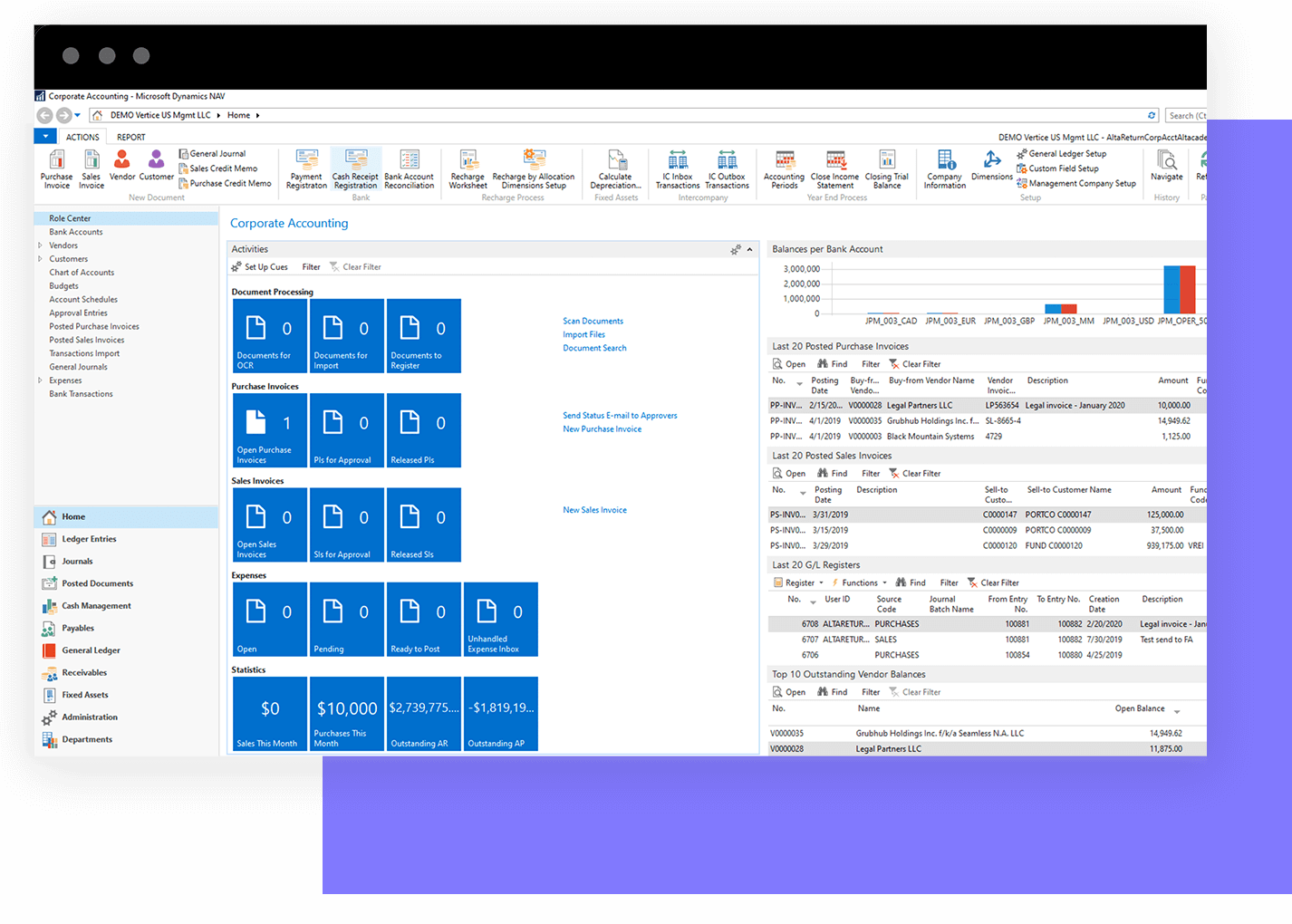The image size is (1292, 924).
Task: Open IC Outbox Transactions
Action: point(727,169)
